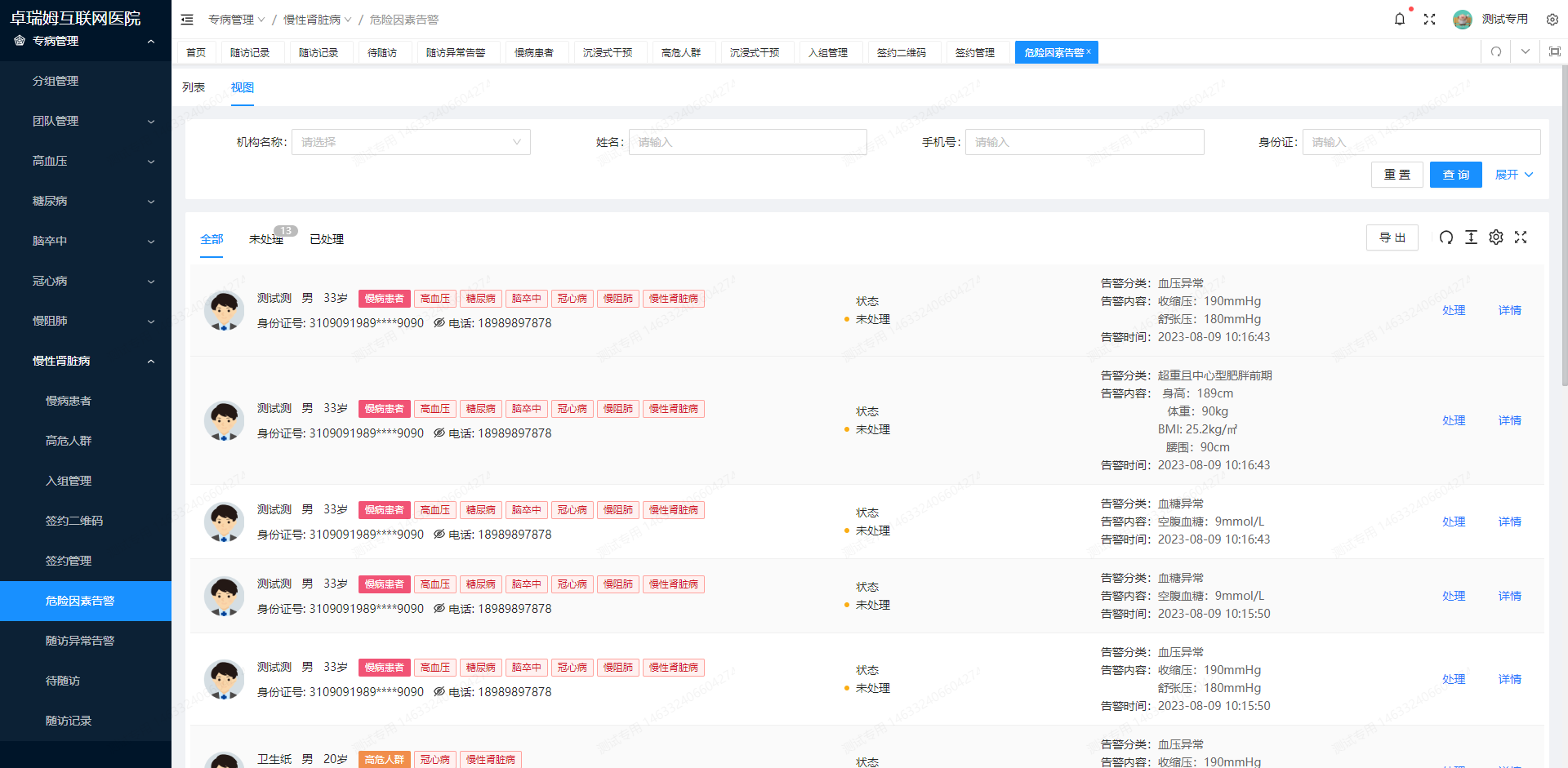This screenshot has width=1568, height=768.
Task: Focus the 姓名 input field
Action: coord(747,142)
